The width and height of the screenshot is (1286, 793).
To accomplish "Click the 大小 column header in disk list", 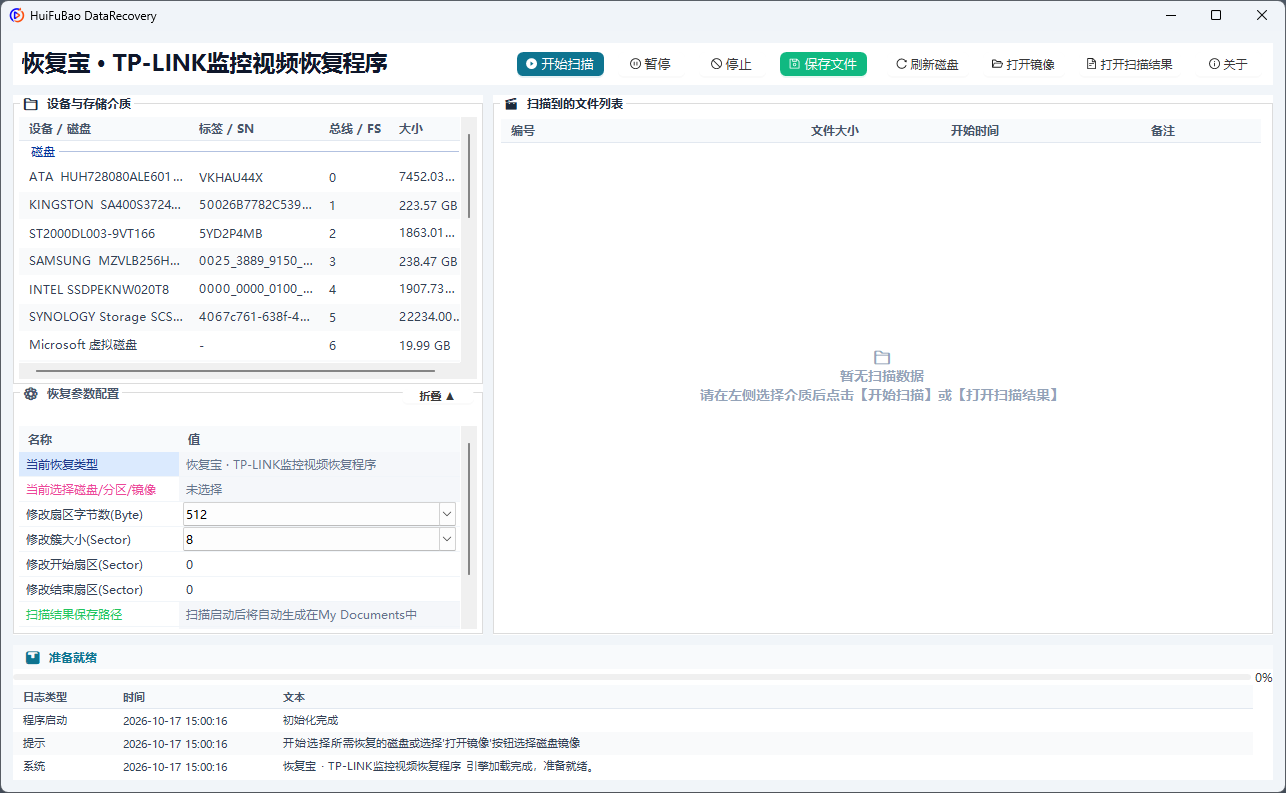I will point(411,129).
